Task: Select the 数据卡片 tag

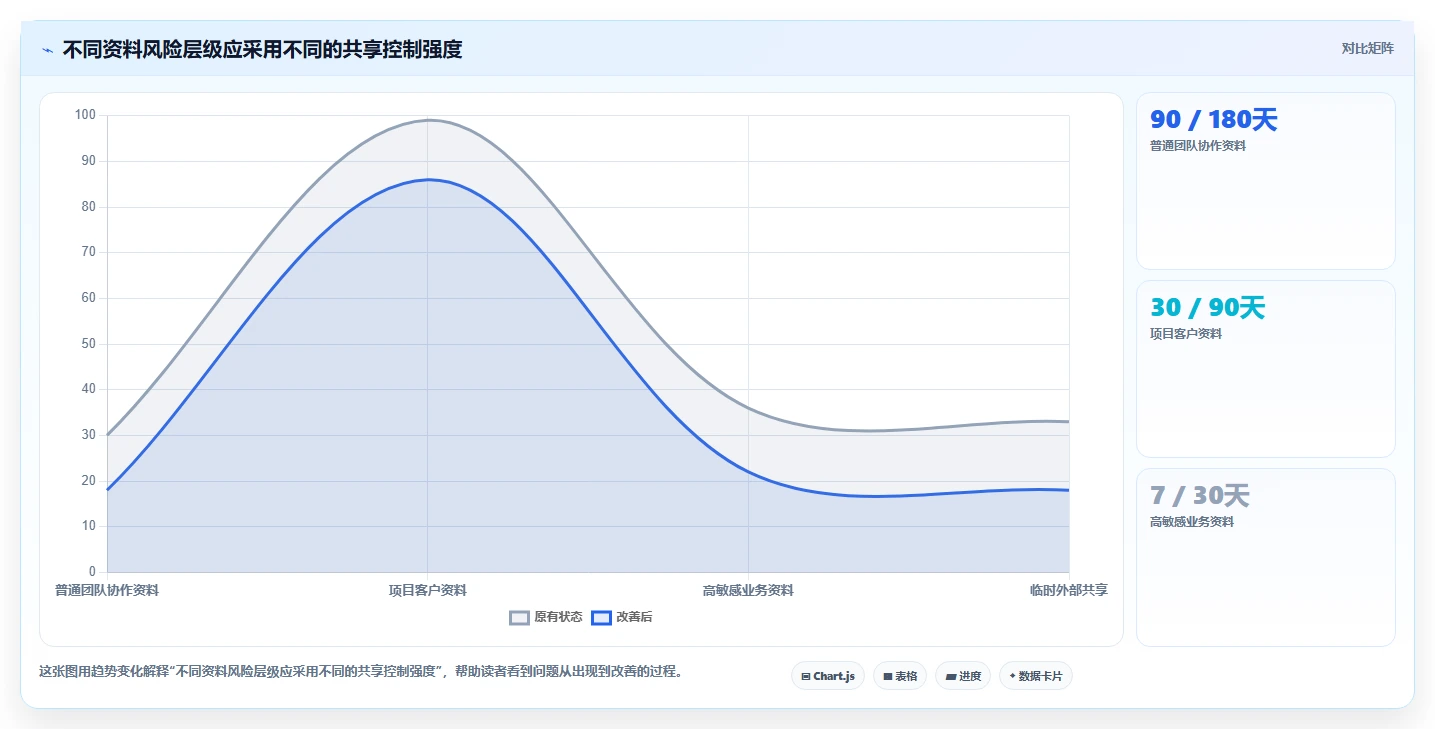Action: tap(1036, 676)
